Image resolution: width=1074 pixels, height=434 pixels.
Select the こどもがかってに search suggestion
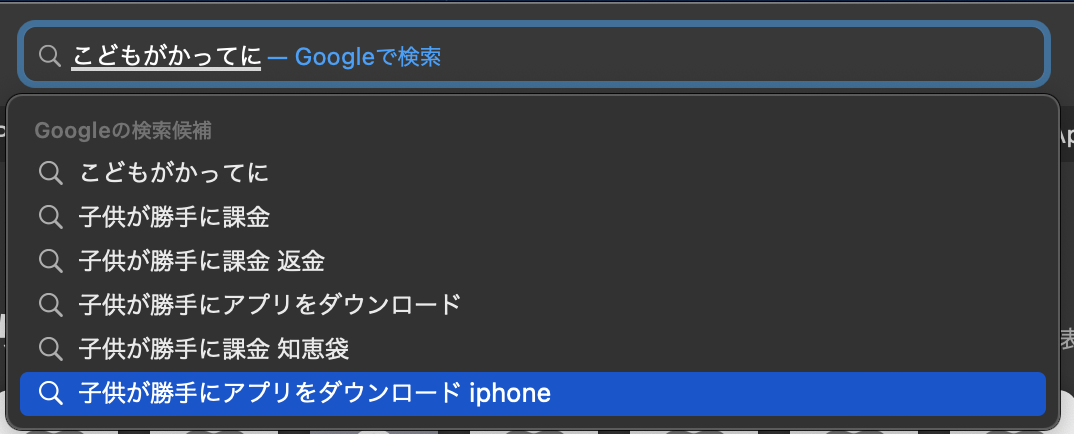[x=174, y=173]
